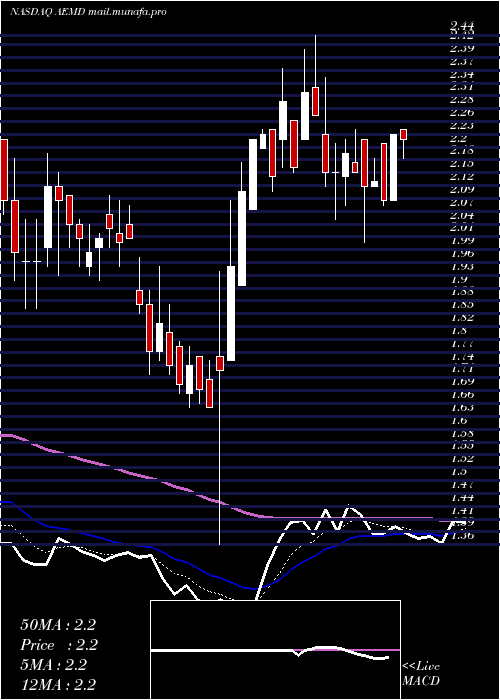This screenshot has height=700, width=500.
Task: Click the 1.82 price axis label
Action: pyautogui.click(x=462, y=318)
